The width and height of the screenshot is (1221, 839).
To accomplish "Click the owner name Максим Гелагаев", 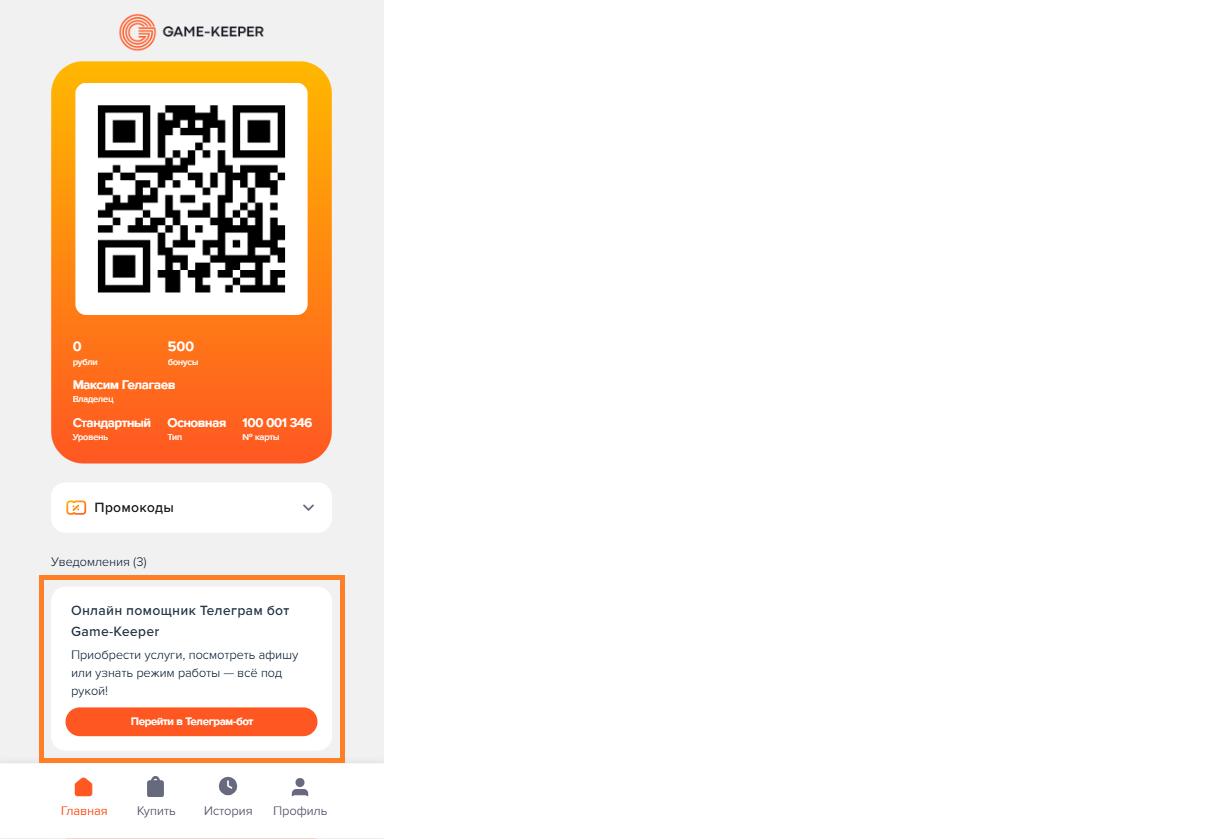I will (x=124, y=385).
